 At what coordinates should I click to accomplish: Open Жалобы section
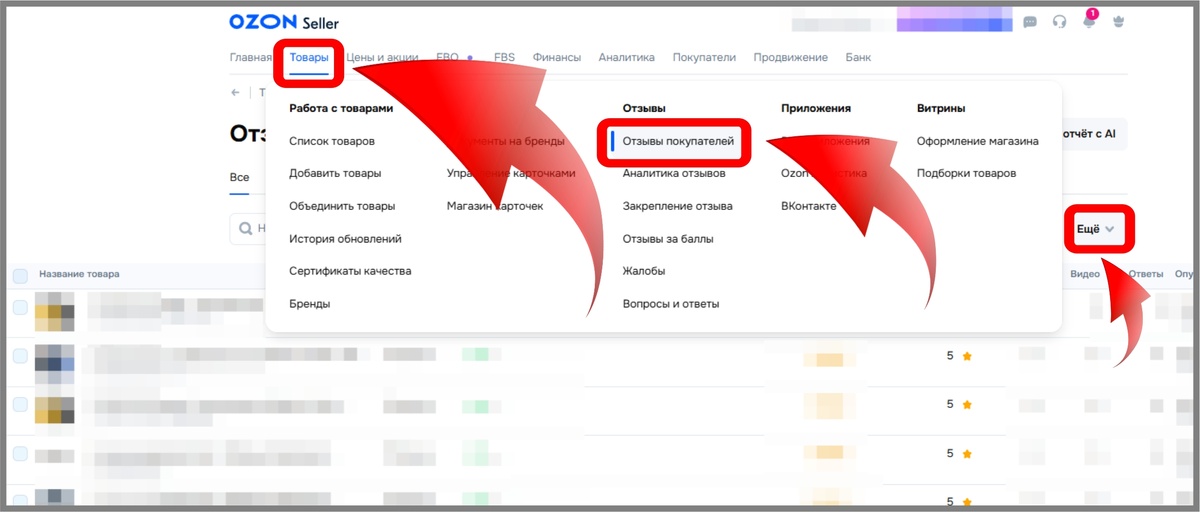(x=644, y=271)
